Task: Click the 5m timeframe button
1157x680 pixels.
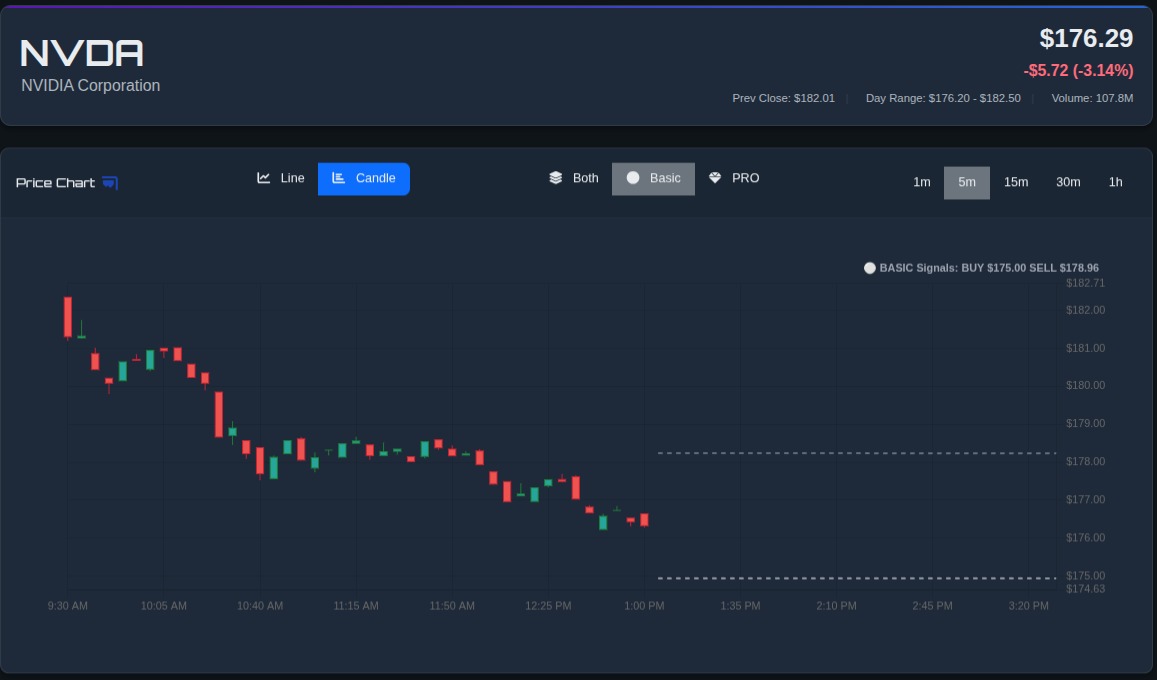Action: 966,182
